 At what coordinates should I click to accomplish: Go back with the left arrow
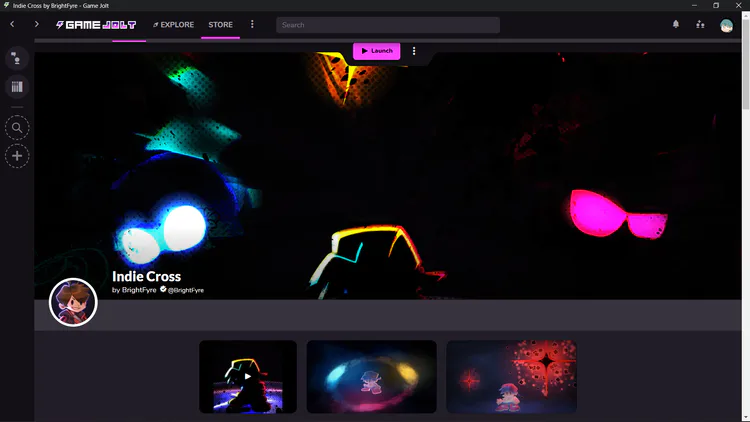[12, 24]
